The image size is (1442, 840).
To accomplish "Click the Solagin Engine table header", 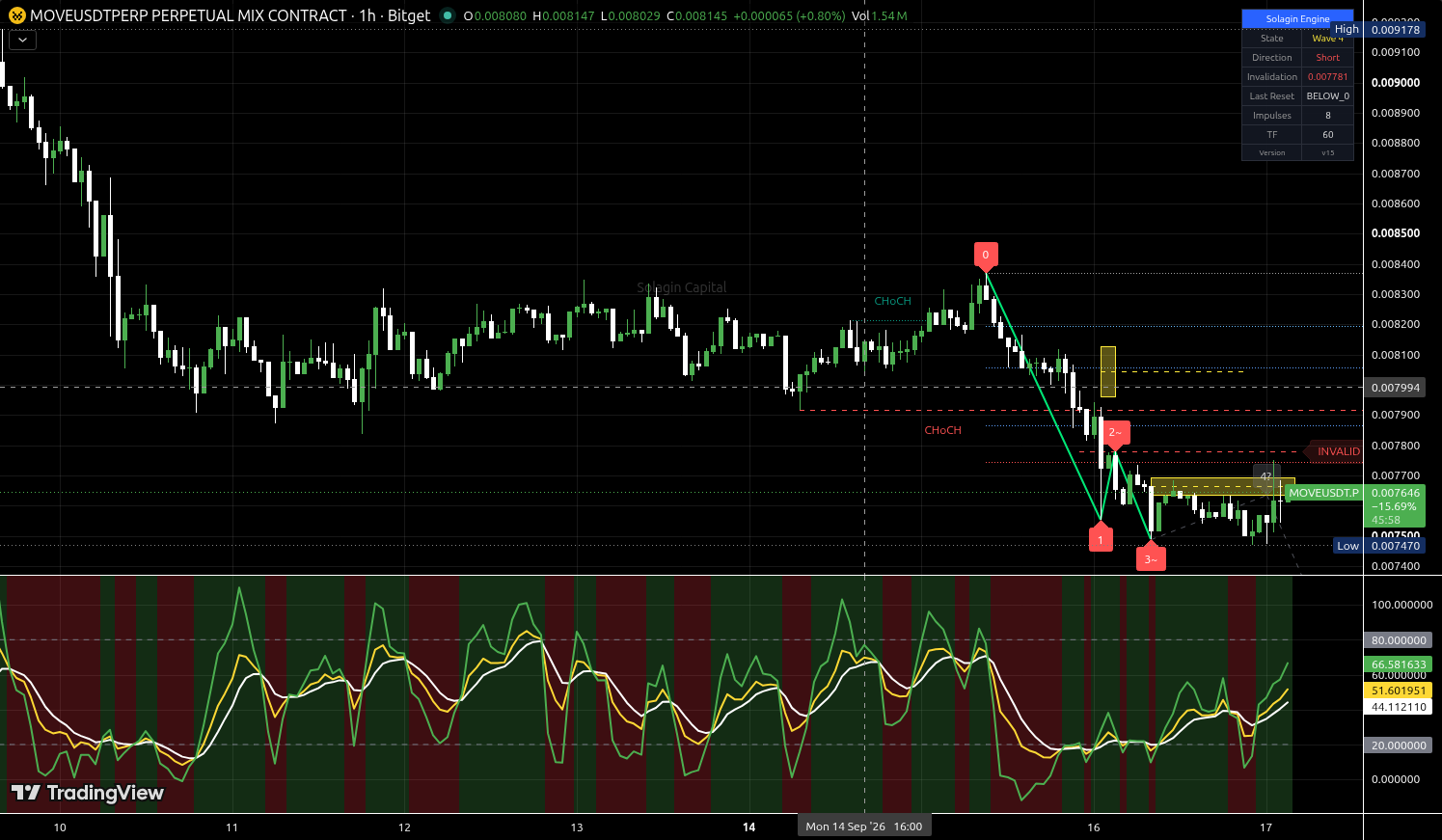I will pos(1297,18).
